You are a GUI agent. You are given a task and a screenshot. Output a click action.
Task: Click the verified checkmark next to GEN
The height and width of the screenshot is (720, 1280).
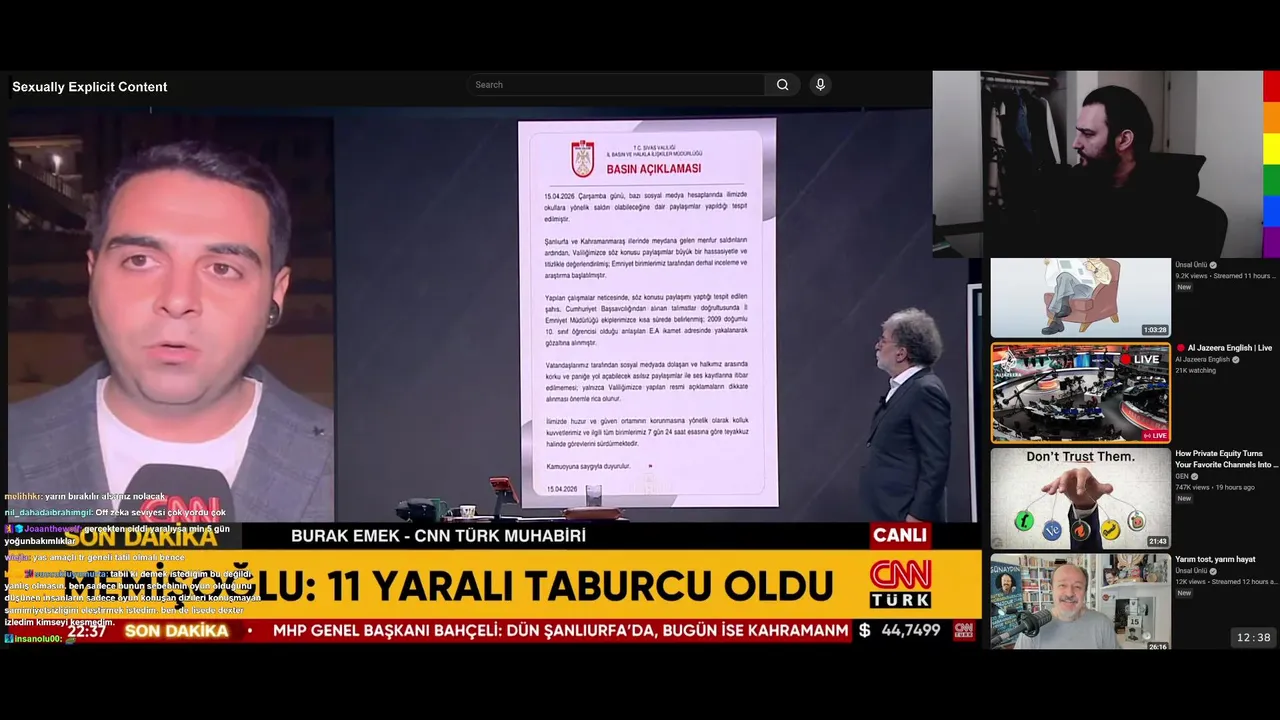(x=1194, y=476)
